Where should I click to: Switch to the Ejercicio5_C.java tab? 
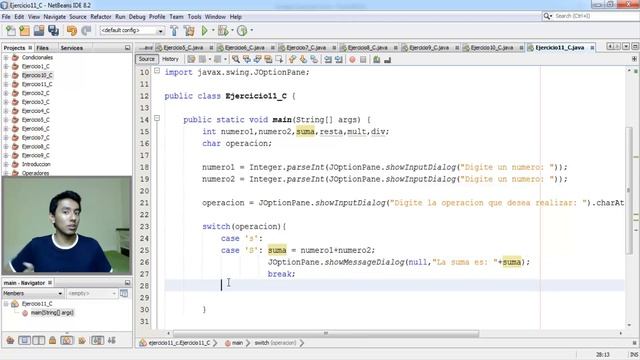click(x=183, y=48)
